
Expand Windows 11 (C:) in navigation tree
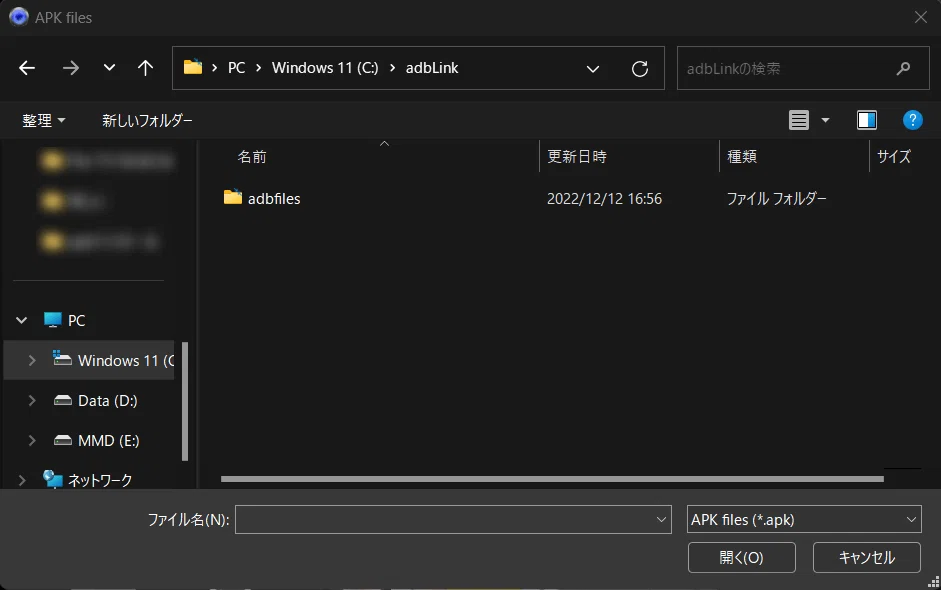coord(32,360)
